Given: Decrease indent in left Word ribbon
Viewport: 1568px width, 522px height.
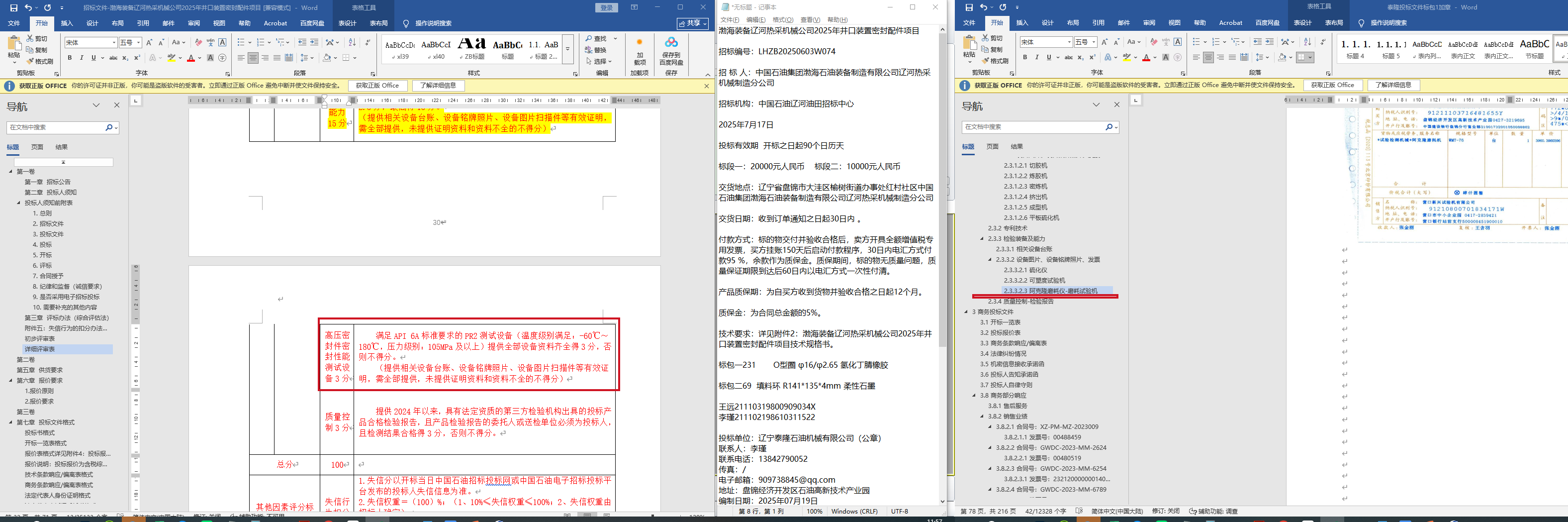Looking at the screenshot, I should (x=302, y=43).
